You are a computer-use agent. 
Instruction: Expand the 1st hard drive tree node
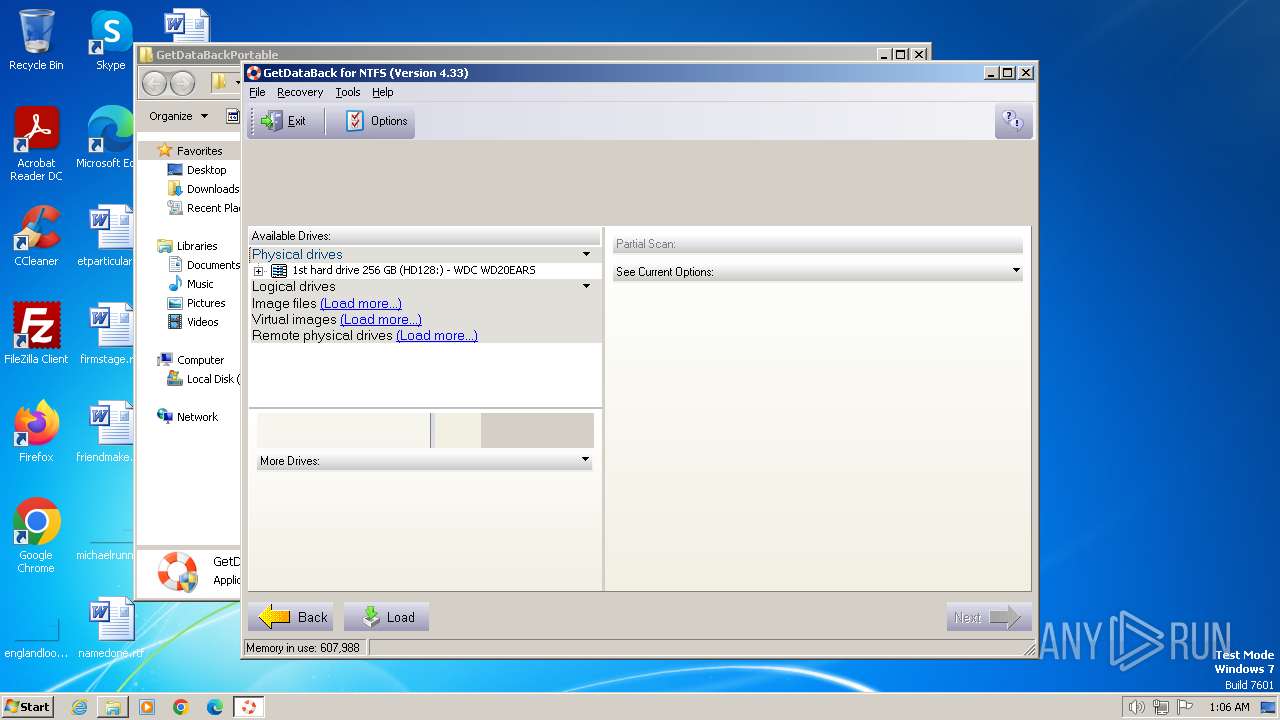point(259,271)
